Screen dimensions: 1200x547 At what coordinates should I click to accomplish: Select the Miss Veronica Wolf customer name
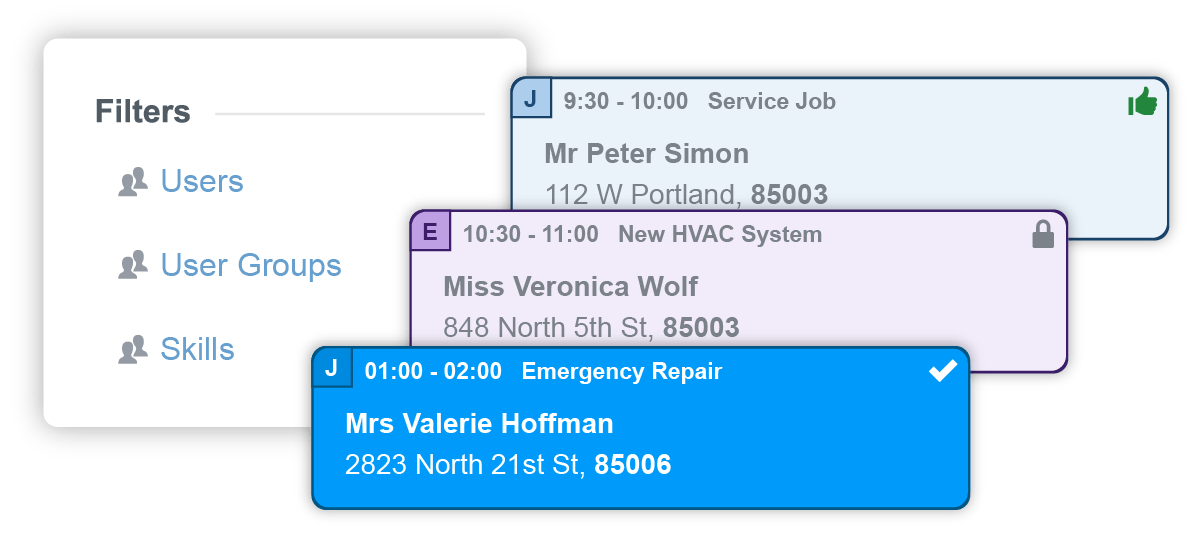(570, 287)
